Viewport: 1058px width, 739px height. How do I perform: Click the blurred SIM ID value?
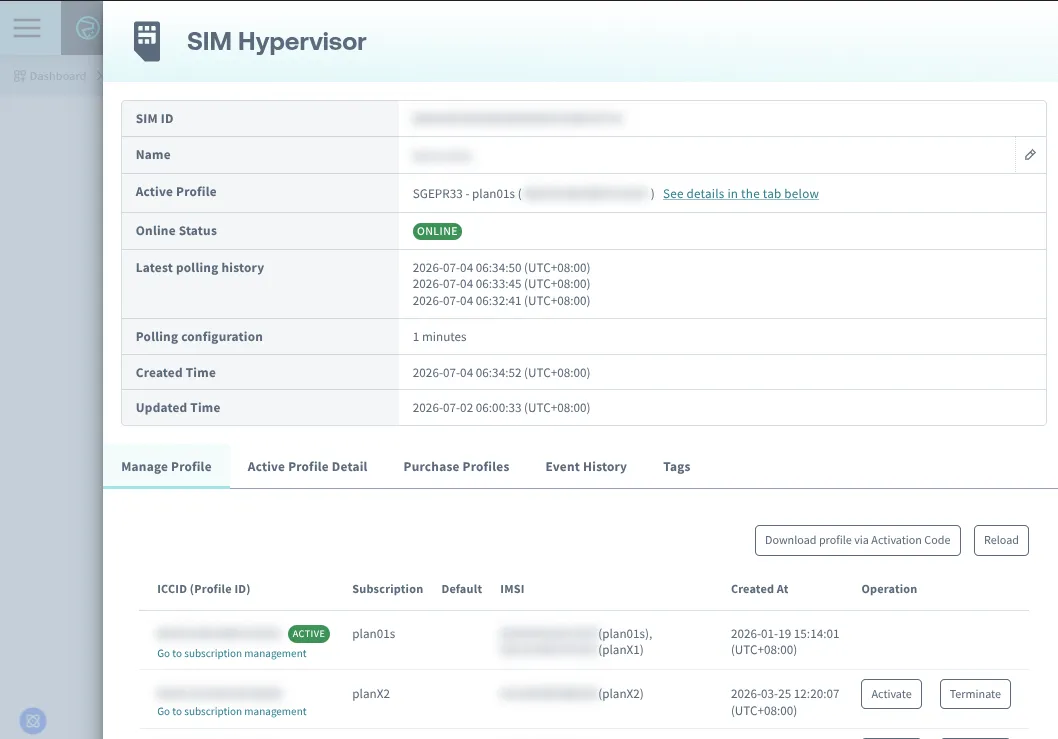pos(518,119)
